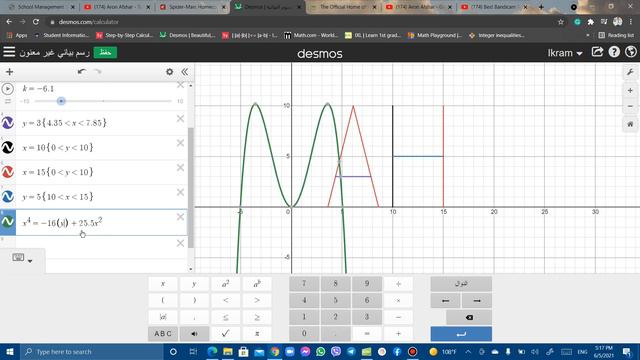Image resolution: width=640 pixels, height=360 pixels.
Task: Delete the y=5{10<x<15} expression
Action: pos(180,192)
